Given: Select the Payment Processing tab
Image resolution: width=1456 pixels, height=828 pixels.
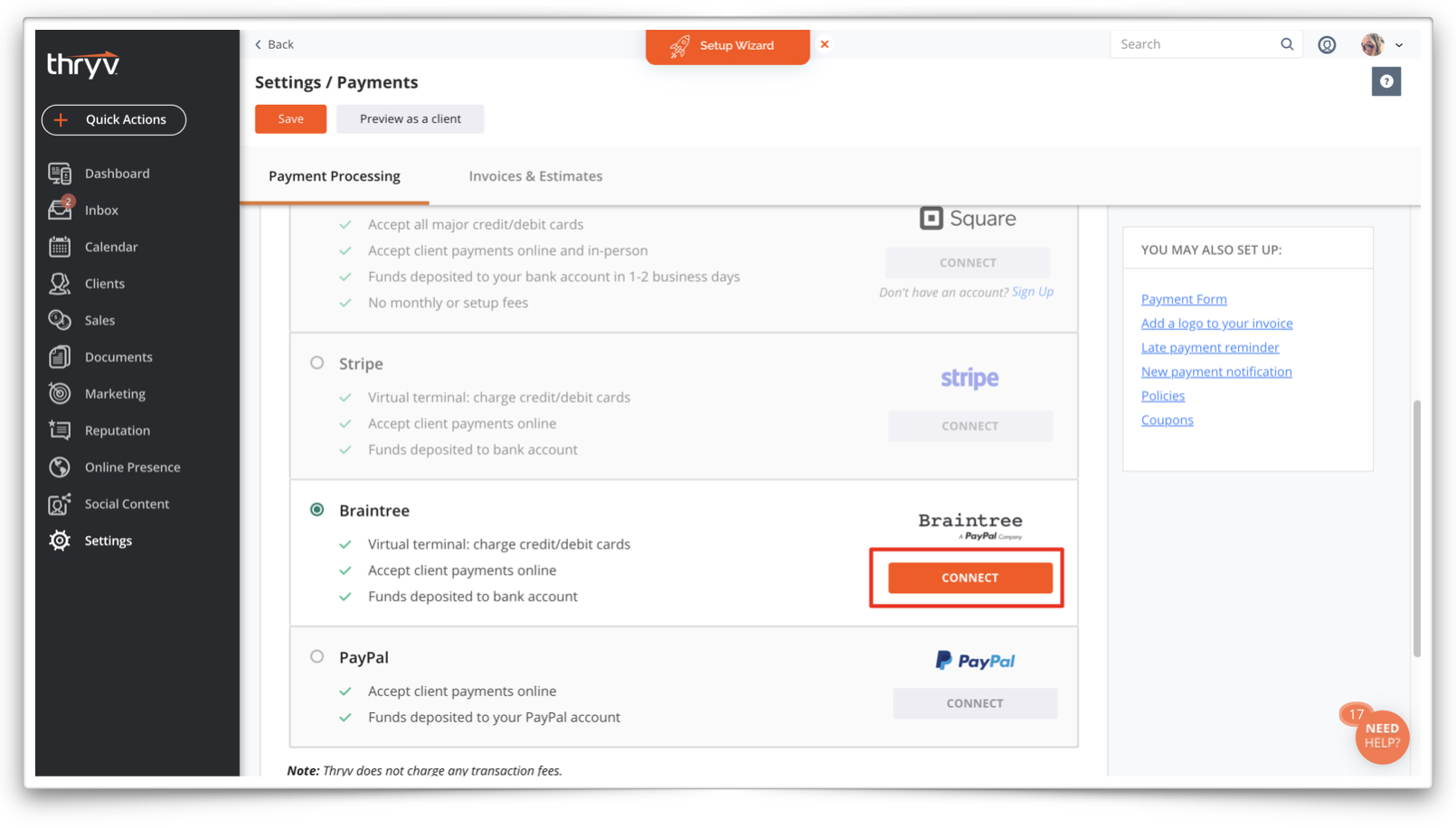Looking at the screenshot, I should (x=335, y=176).
